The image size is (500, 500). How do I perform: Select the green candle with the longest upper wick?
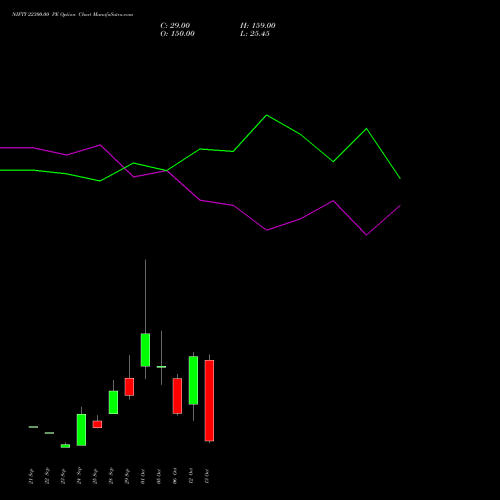click(145, 350)
